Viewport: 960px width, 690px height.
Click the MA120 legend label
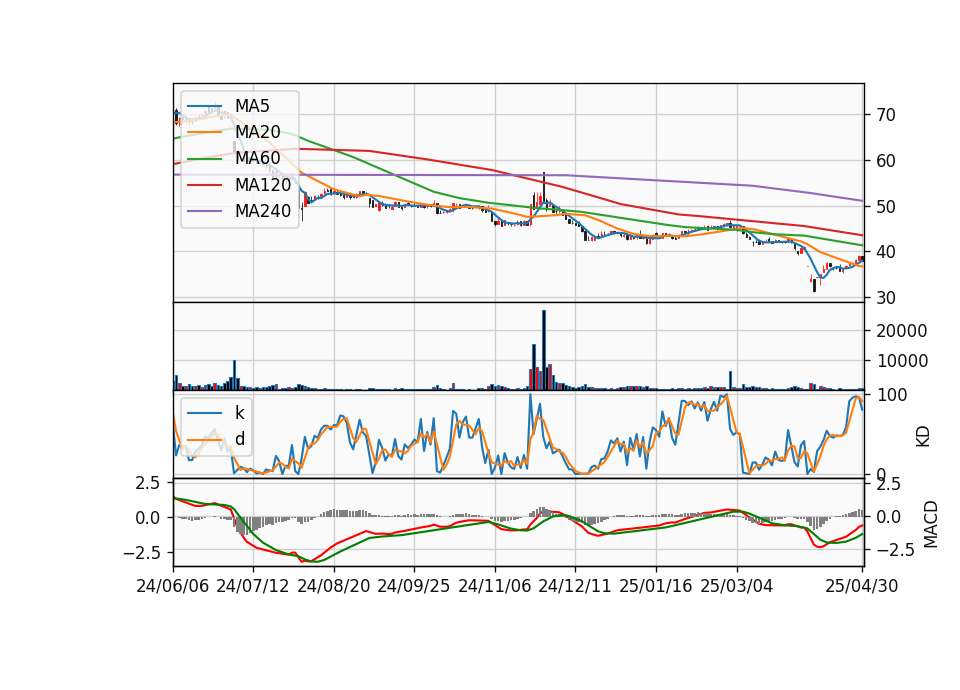(x=263, y=184)
